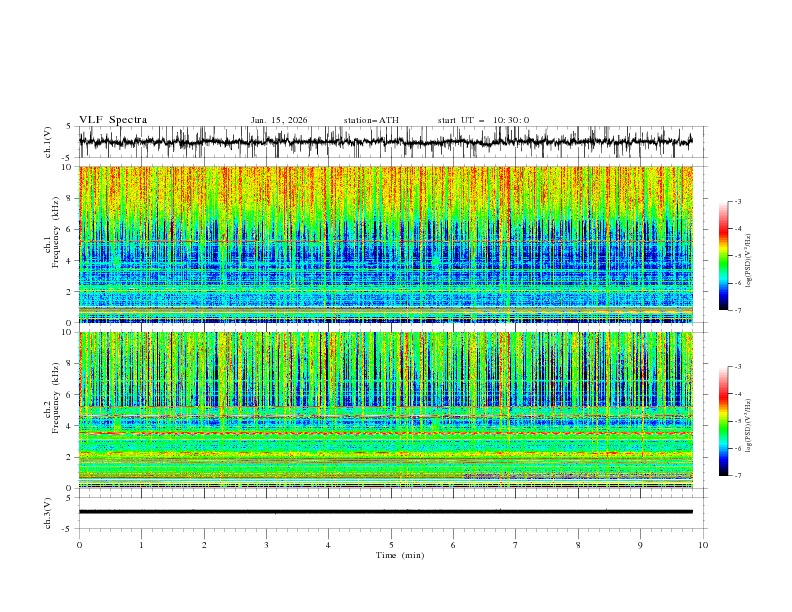Click time axis tick label '5'
This screenshot has height=612, width=792.
[391, 545]
